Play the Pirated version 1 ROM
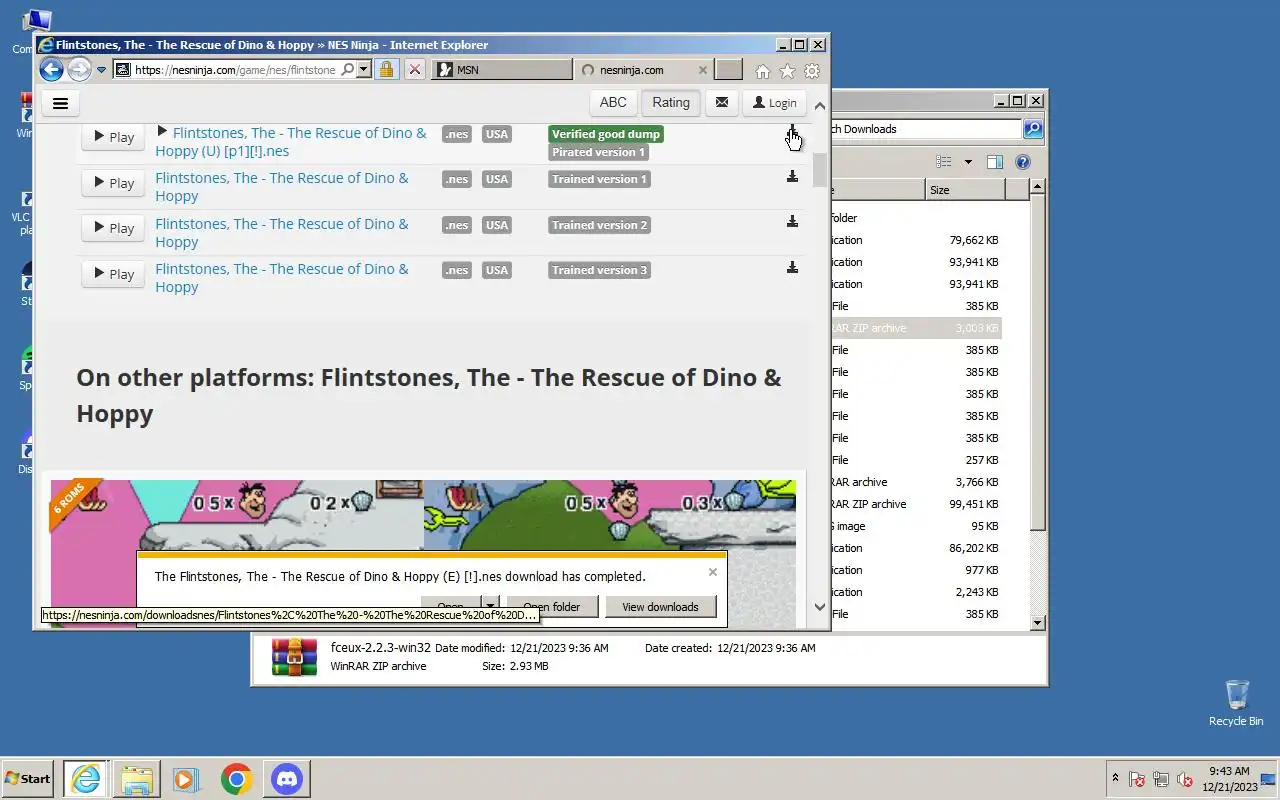The width and height of the screenshot is (1280, 800). (113, 137)
